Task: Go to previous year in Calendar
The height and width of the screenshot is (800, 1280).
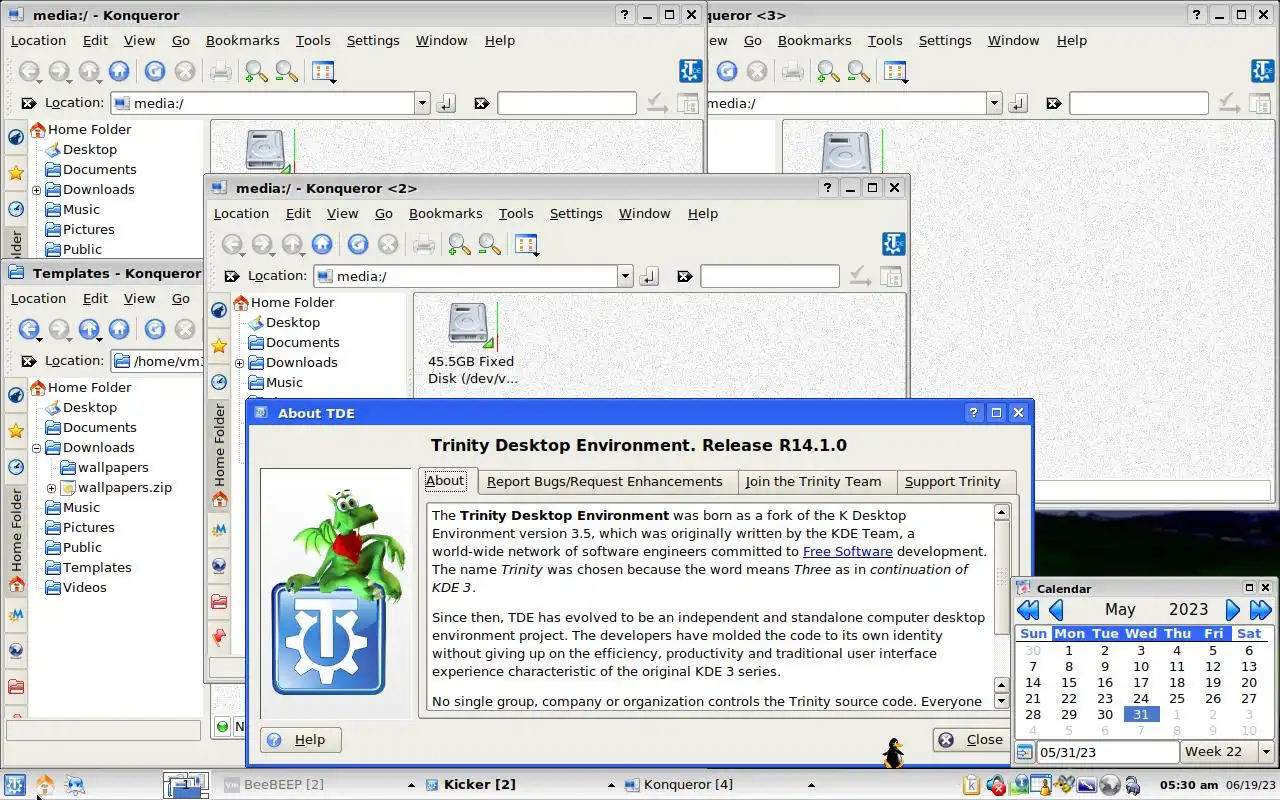Action: pyautogui.click(x=1027, y=610)
